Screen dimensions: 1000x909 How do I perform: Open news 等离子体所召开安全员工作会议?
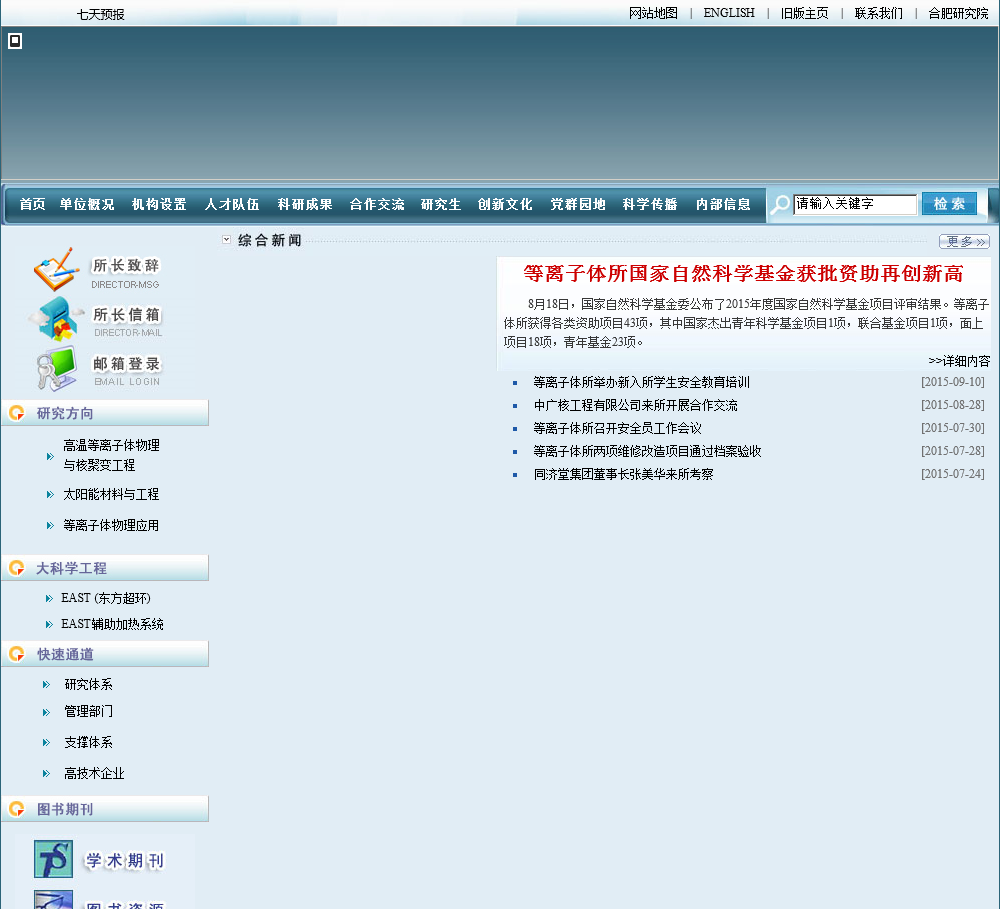[x=617, y=428]
